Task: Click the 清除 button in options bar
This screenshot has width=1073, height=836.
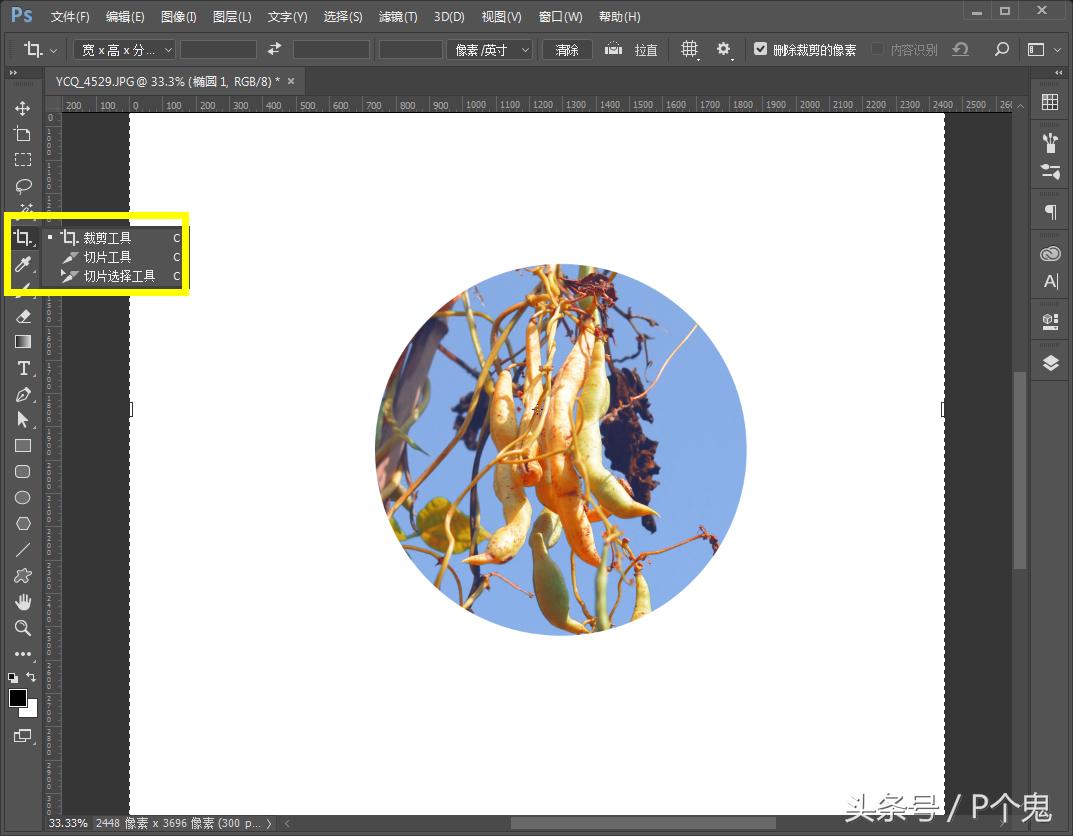Action: pyautogui.click(x=567, y=48)
